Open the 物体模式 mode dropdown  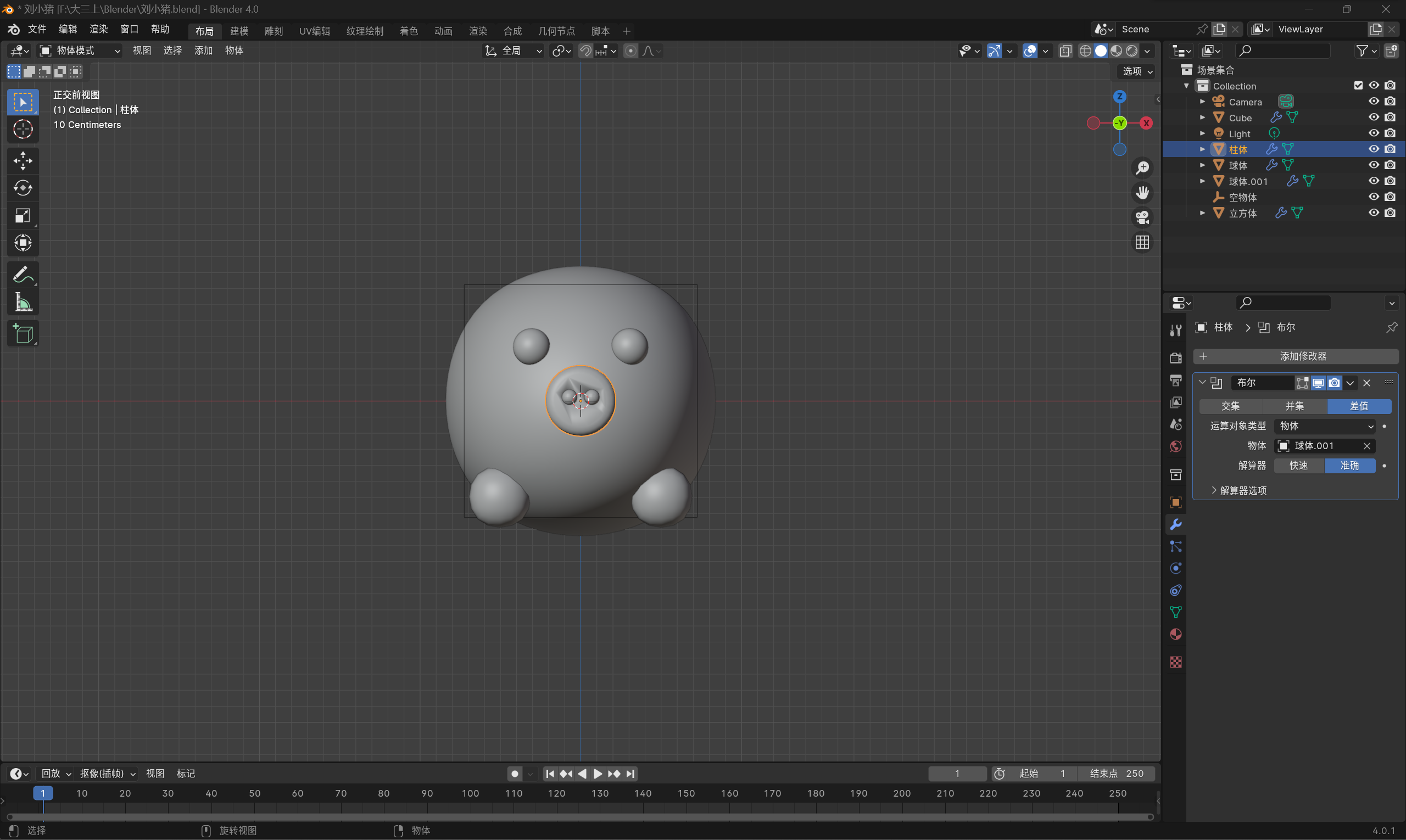(80, 51)
